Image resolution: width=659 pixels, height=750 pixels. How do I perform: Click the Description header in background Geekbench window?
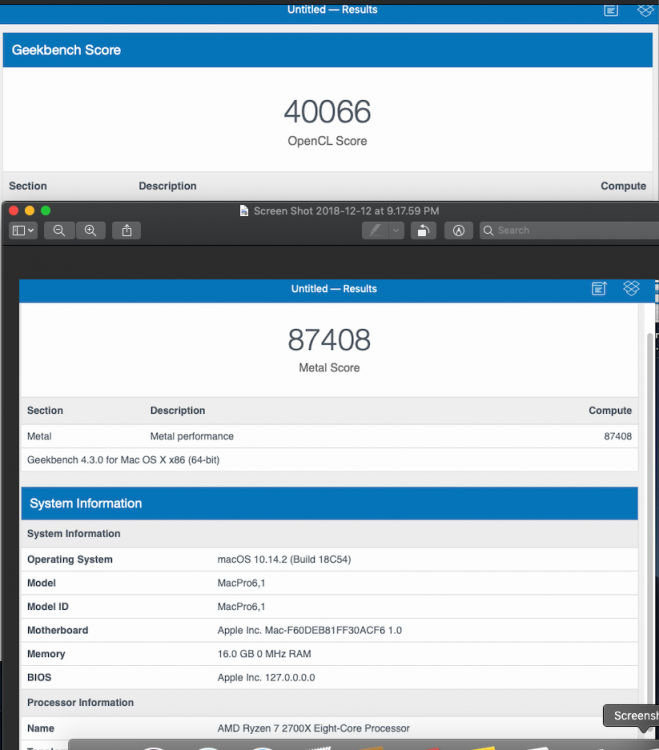(167, 186)
